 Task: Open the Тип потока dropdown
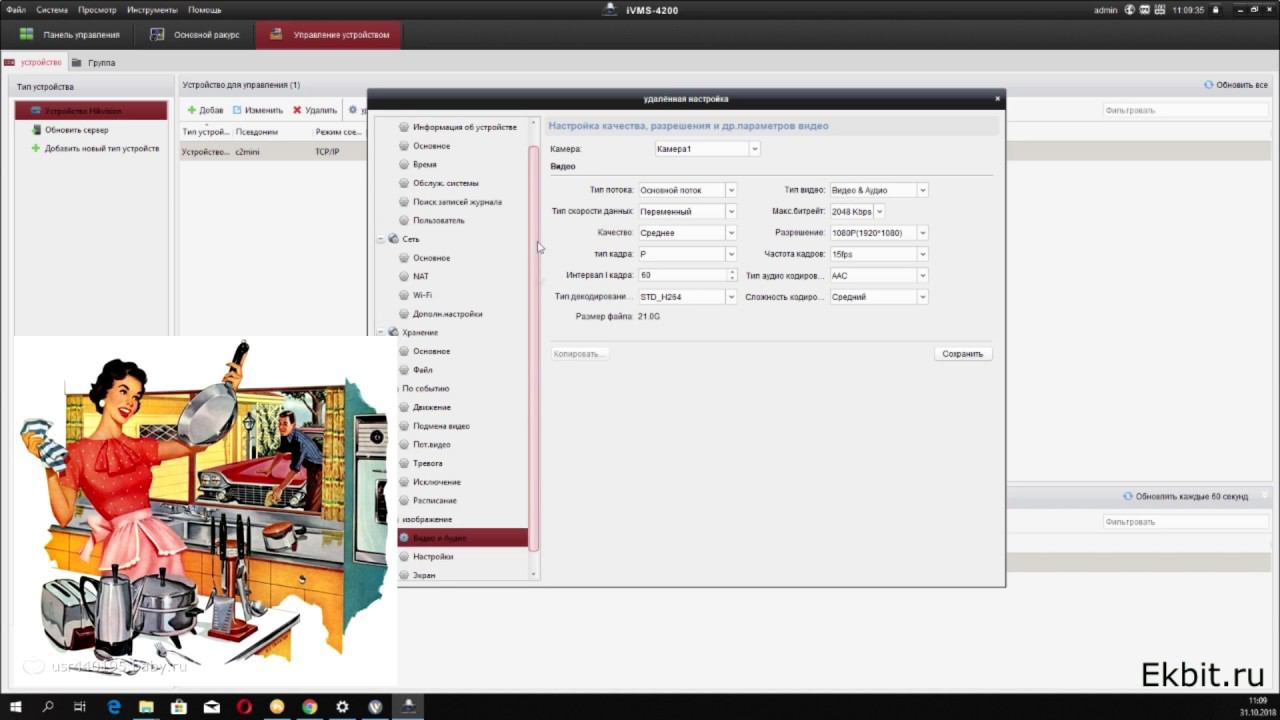click(687, 190)
